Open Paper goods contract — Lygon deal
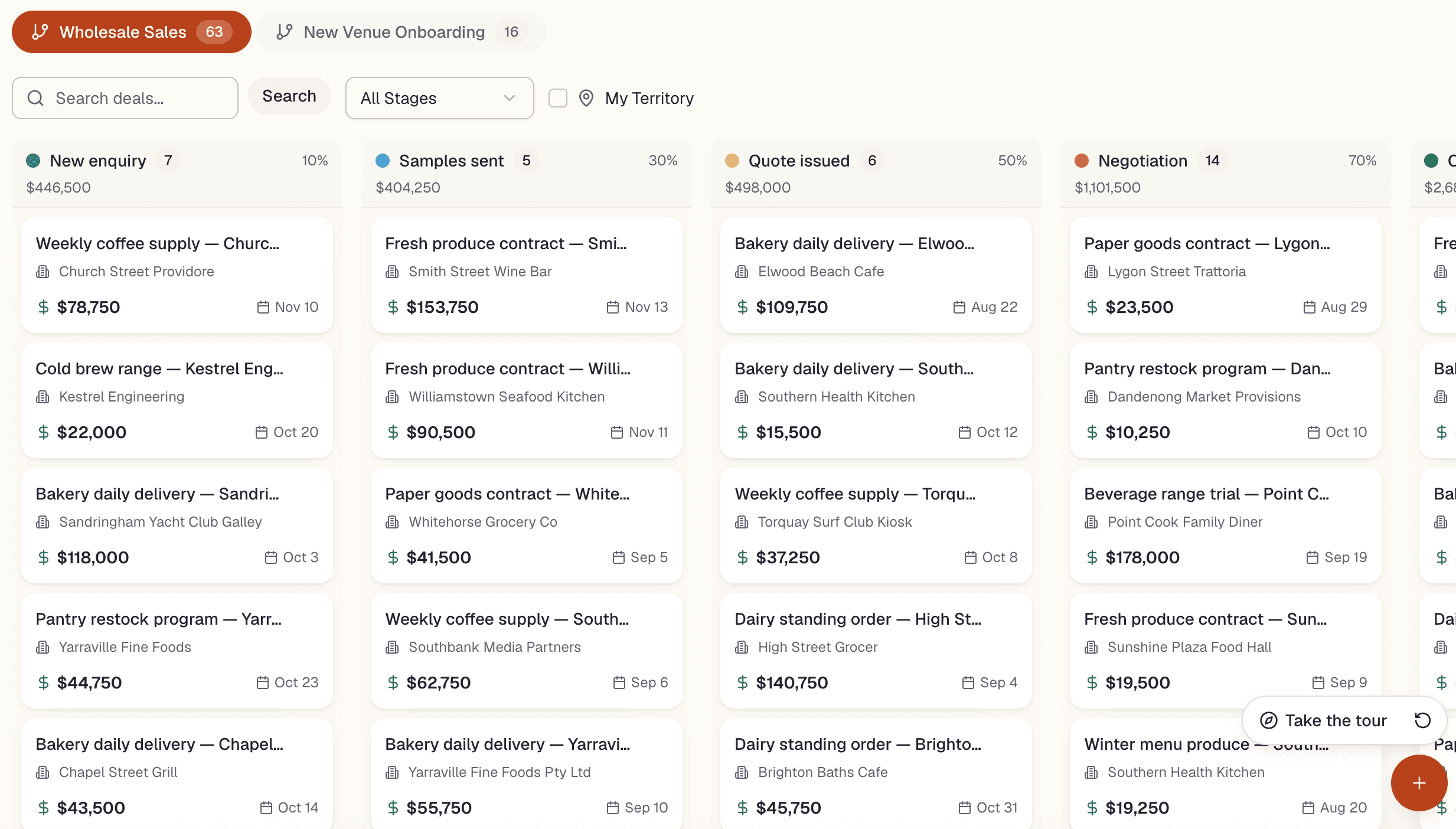This screenshot has width=1456, height=829. [1226, 275]
